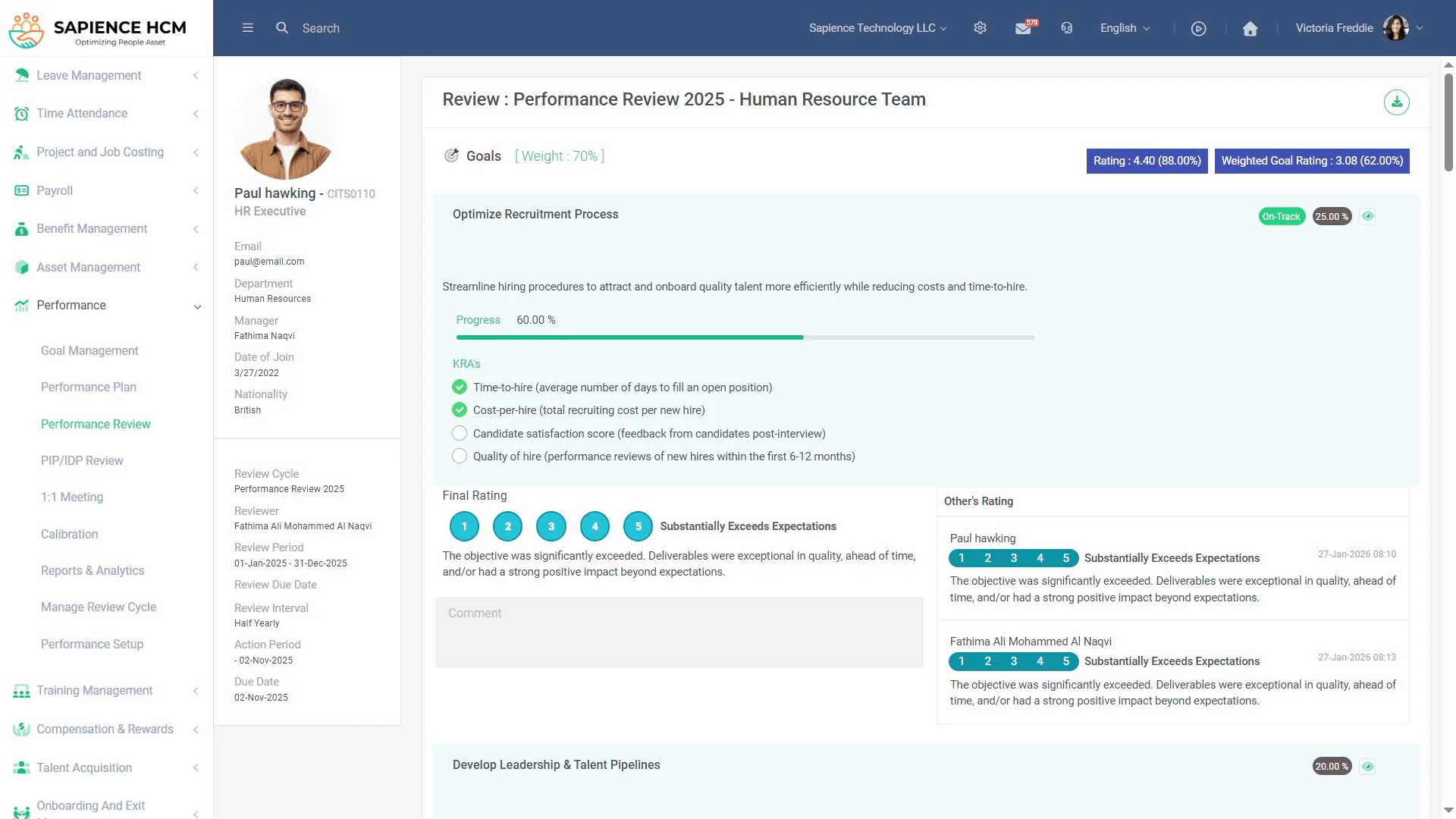Click the play tutorial icon
Image resolution: width=1456 pixels, height=819 pixels.
coord(1199,29)
